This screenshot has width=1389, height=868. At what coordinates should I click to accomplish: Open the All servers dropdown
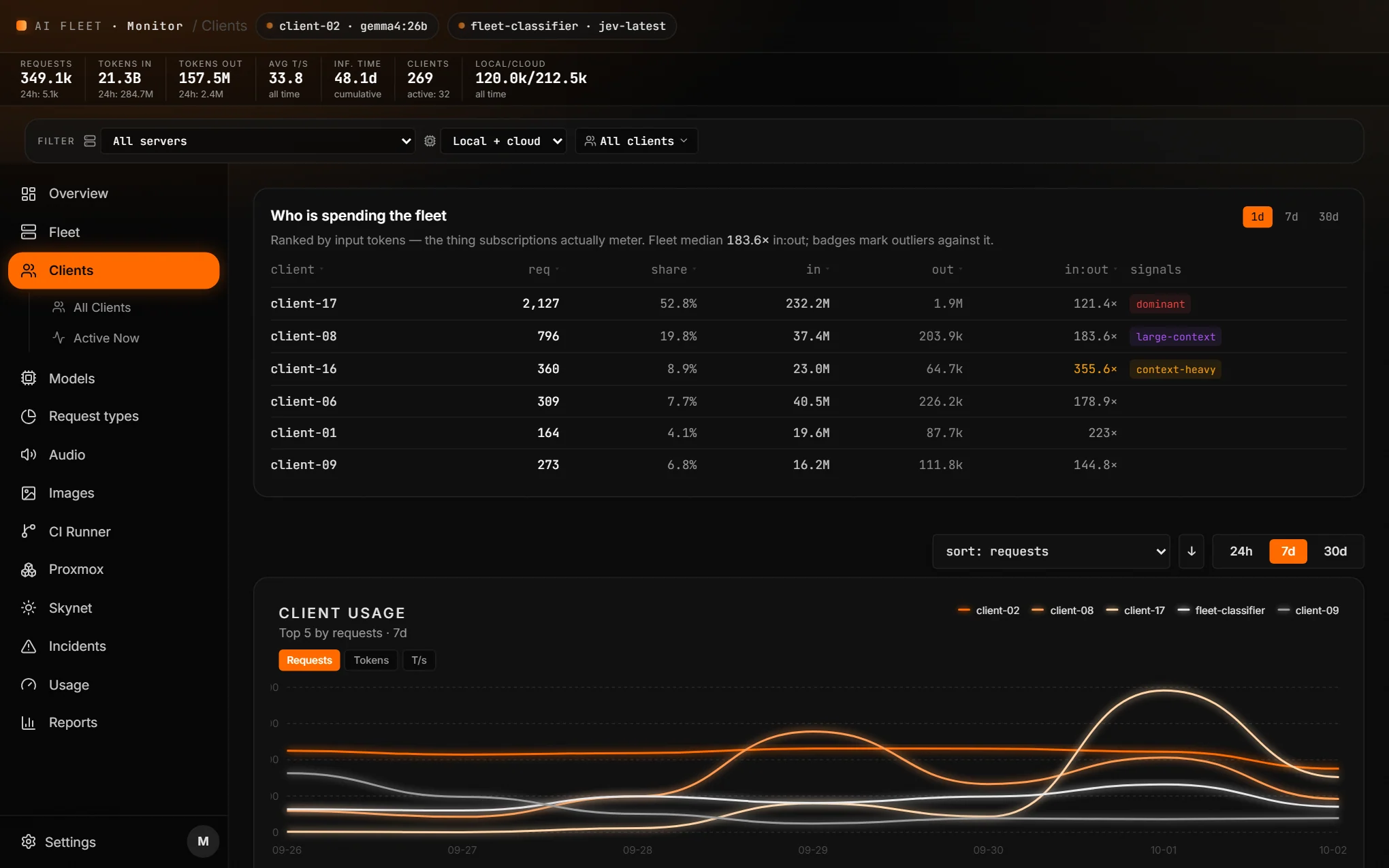pos(258,141)
